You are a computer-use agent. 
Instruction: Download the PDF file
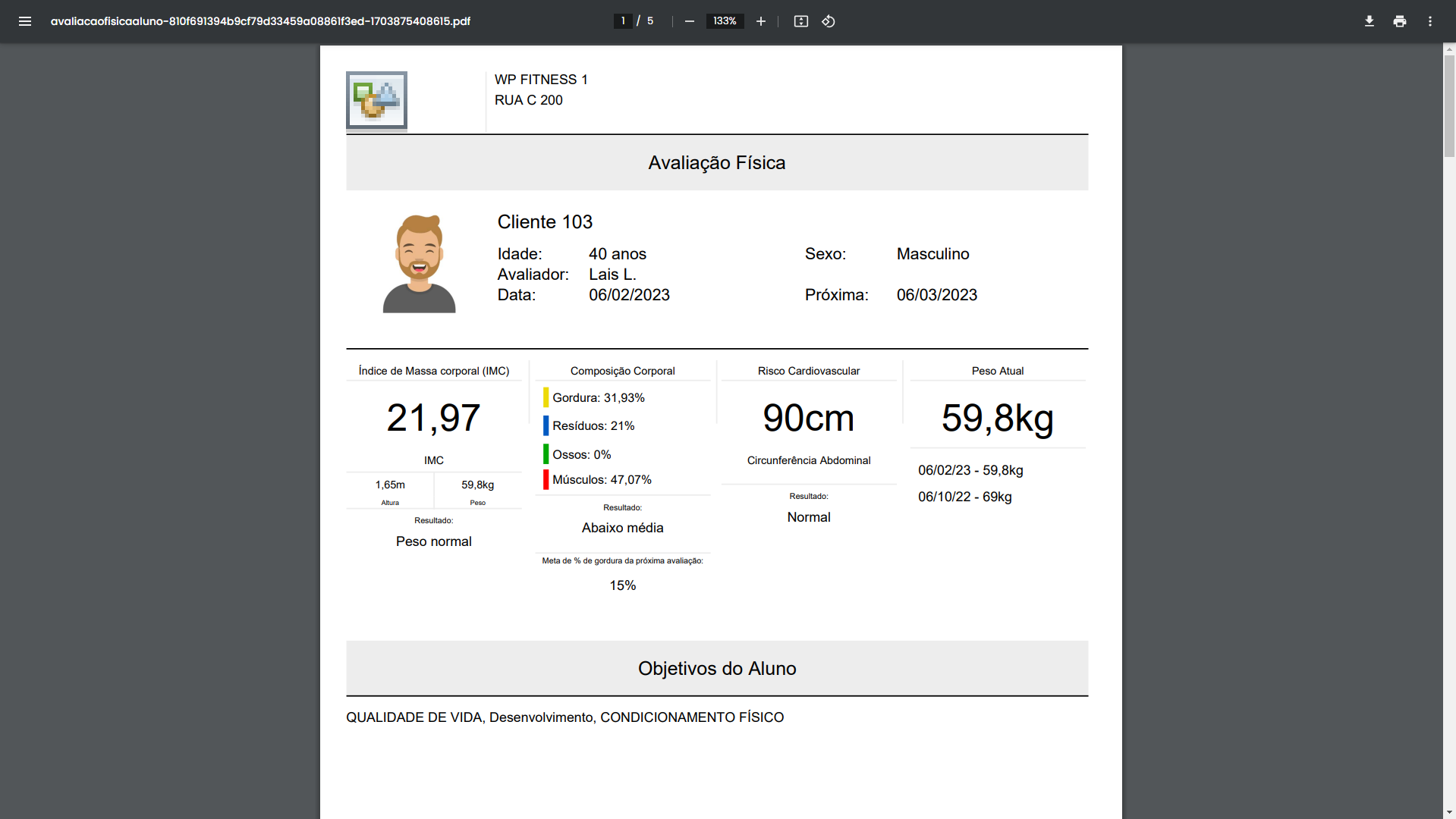coord(1369,21)
